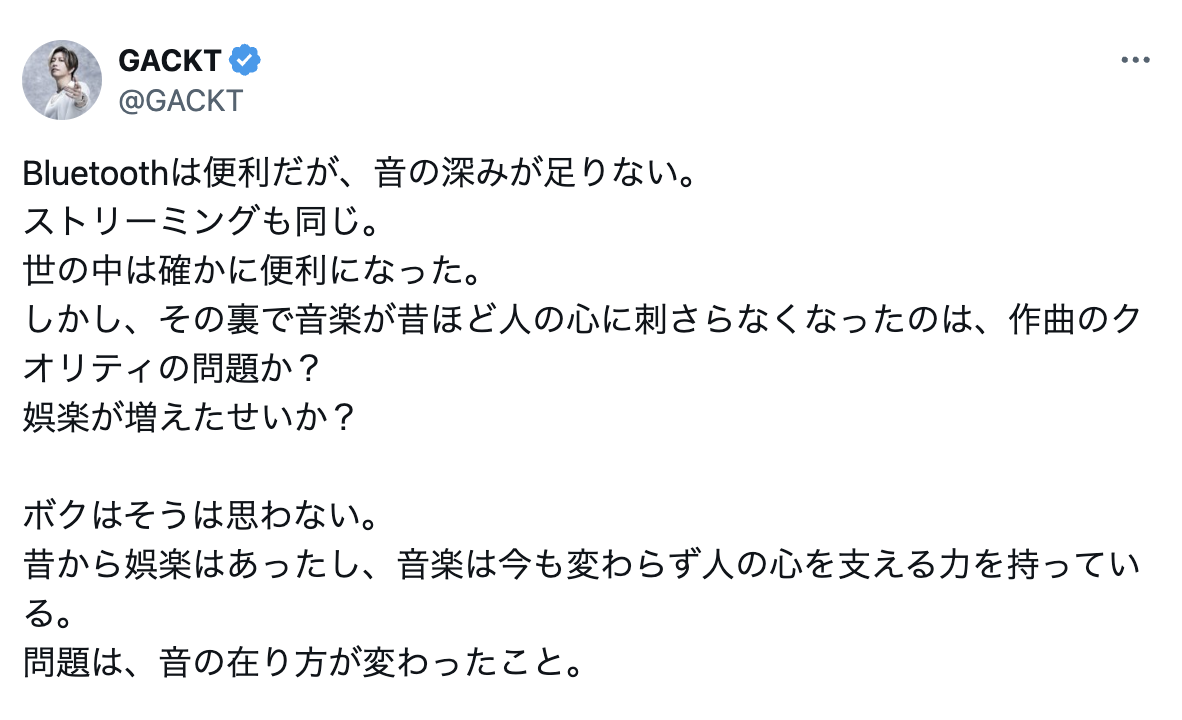Click the final line 問題は、音の在り方が変わったこと。
Screen dimensions: 1182x720
coord(304,662)
